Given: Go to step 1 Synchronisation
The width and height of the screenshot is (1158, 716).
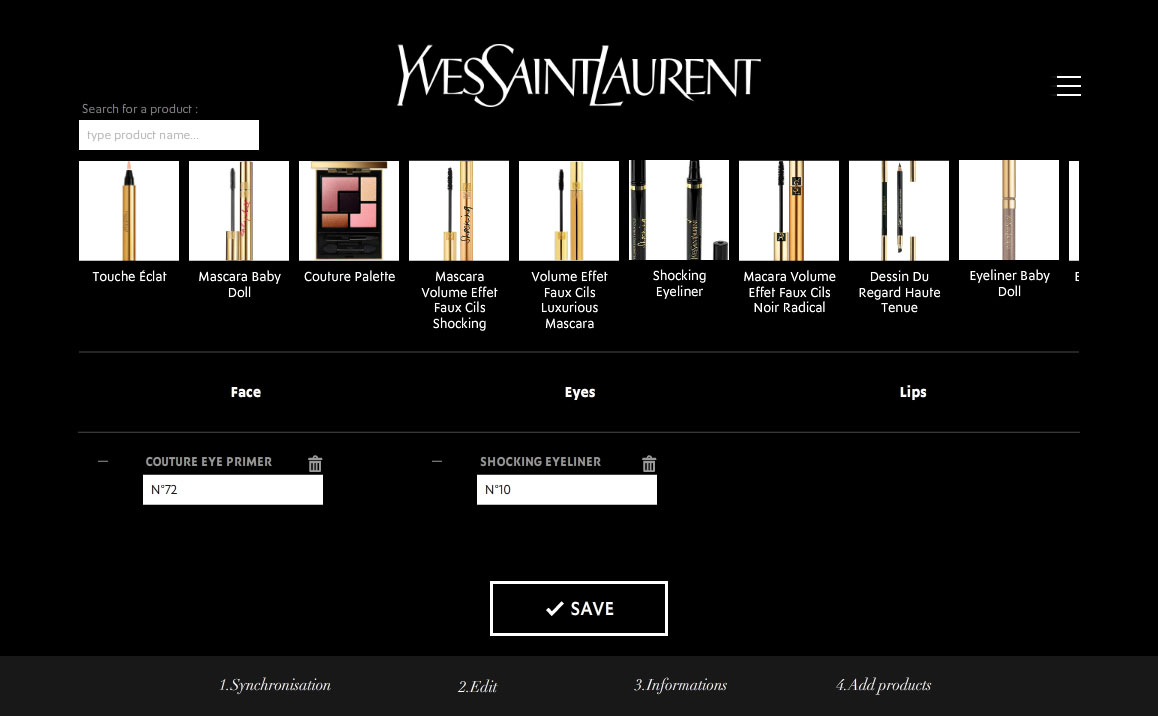Looking at the screenshot, I should (275, 685).
